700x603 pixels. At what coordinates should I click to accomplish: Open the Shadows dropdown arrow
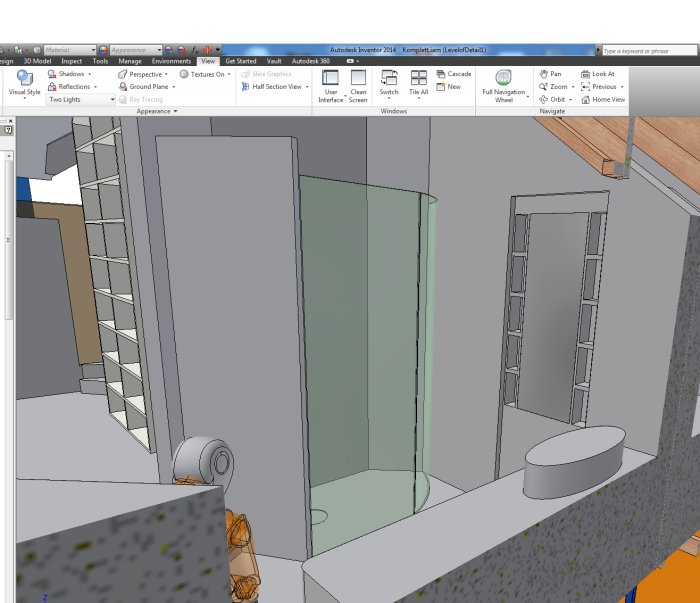coord(90,74)
